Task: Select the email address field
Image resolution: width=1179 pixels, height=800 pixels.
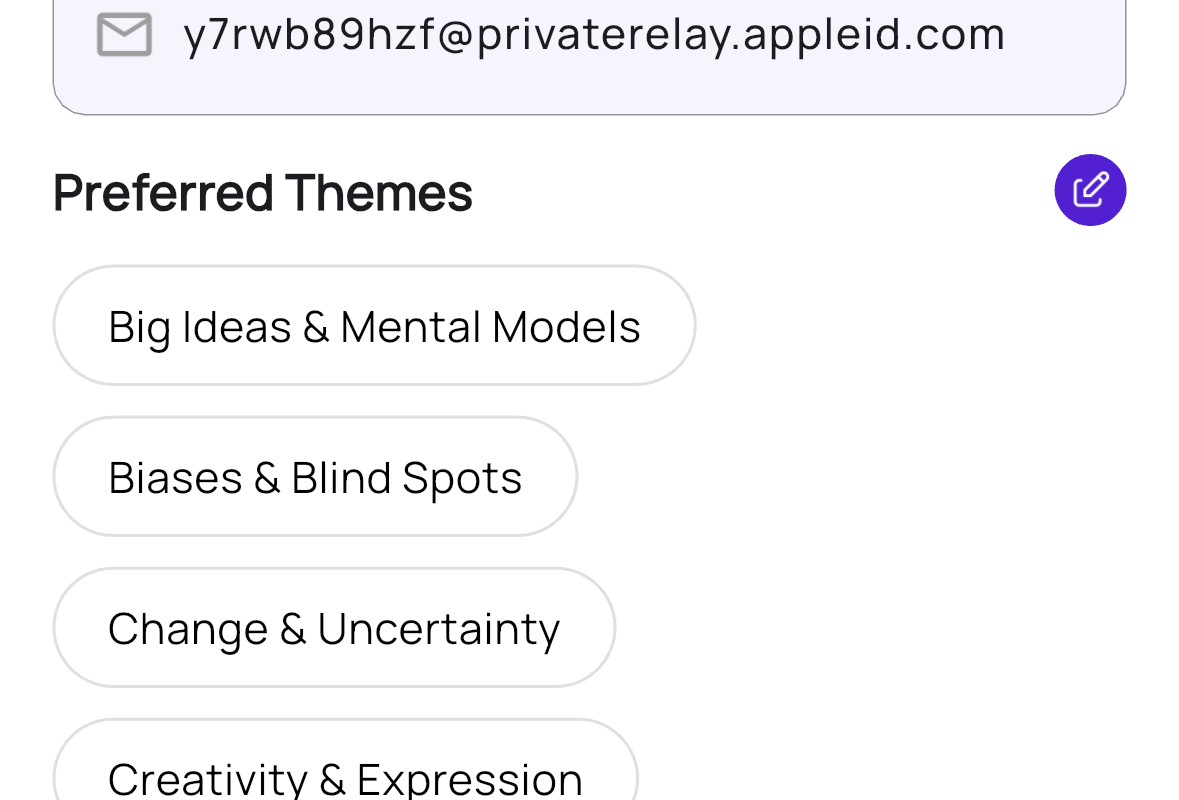Action: point(589,50)
